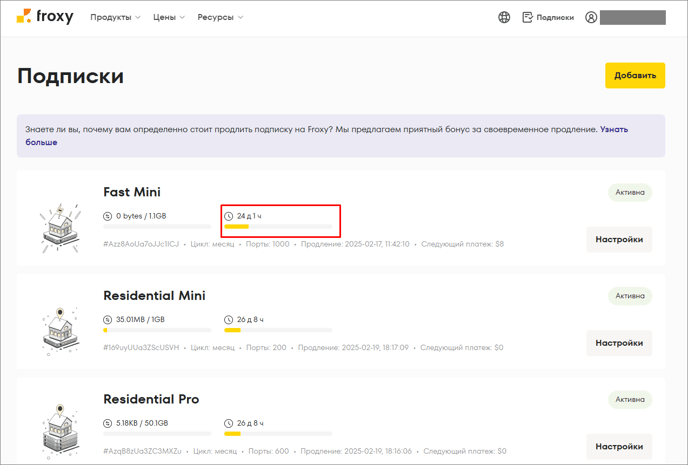Expand the Продукты menu
This screenshot has height=465, width=688.
pyautogui.click(x=115, y=17)
